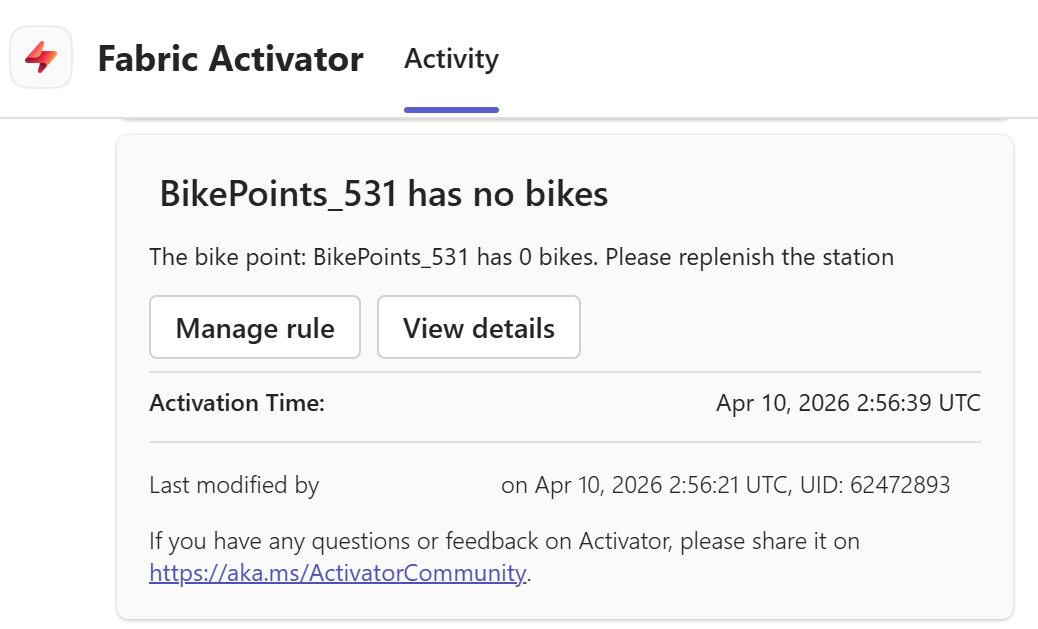Select the activation timestamp Apr 10, 2026
Viewport: 1038px width, 629px height.
tap(847, 403)
